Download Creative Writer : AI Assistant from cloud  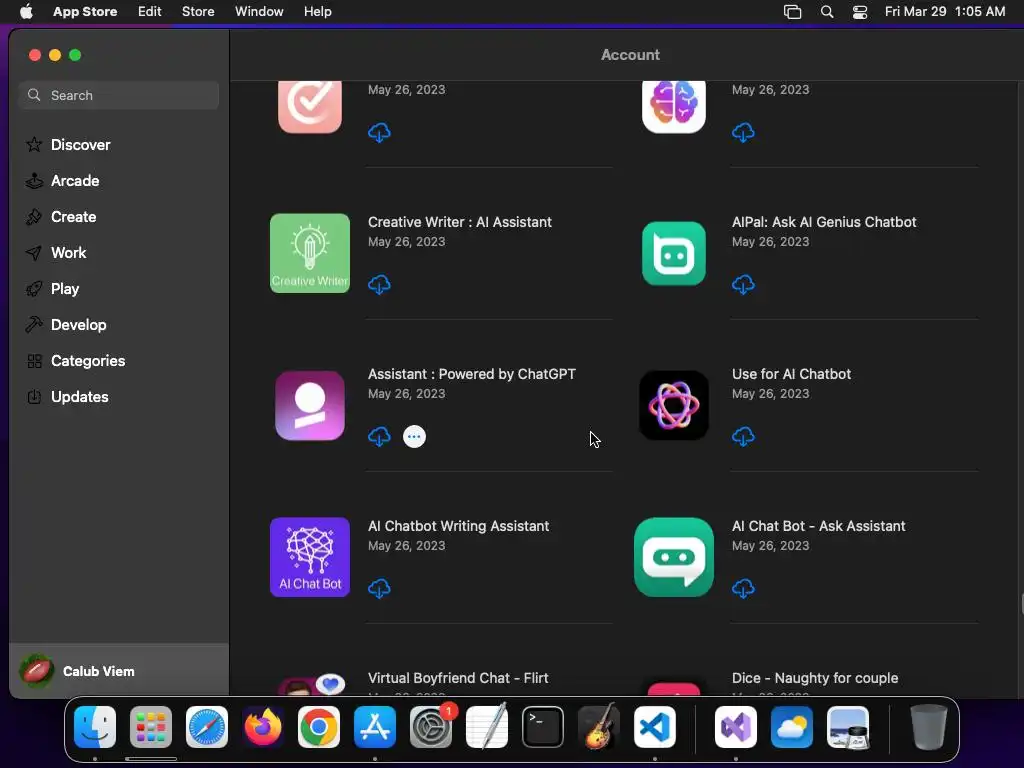[379, 285]
